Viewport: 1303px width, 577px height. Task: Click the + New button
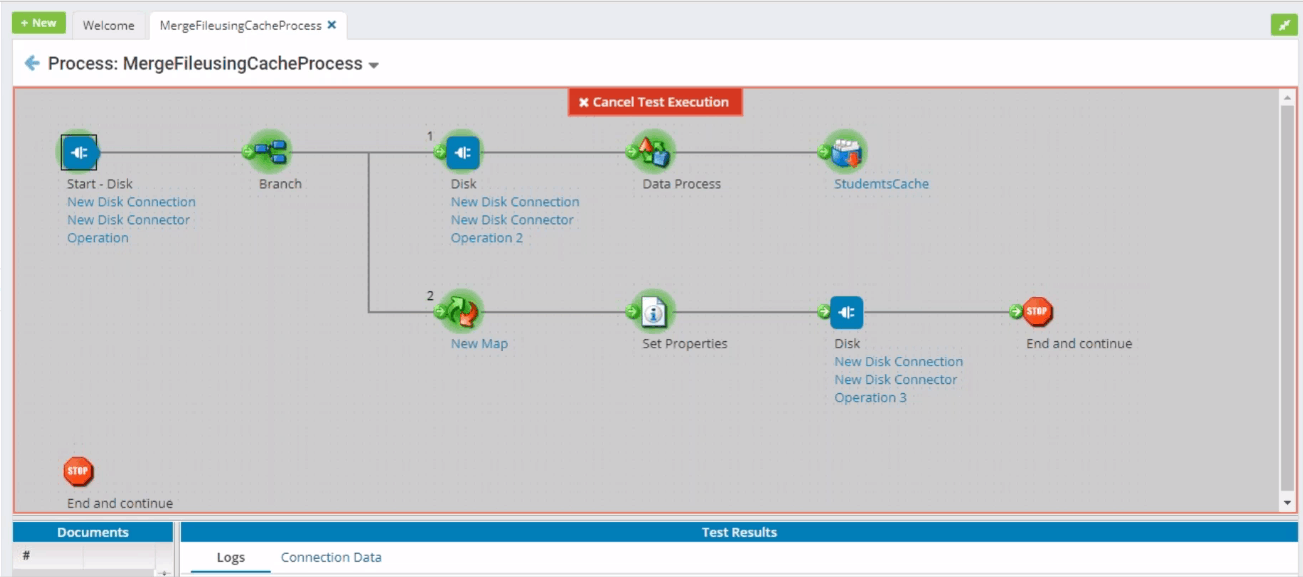[x=39, y=23]
